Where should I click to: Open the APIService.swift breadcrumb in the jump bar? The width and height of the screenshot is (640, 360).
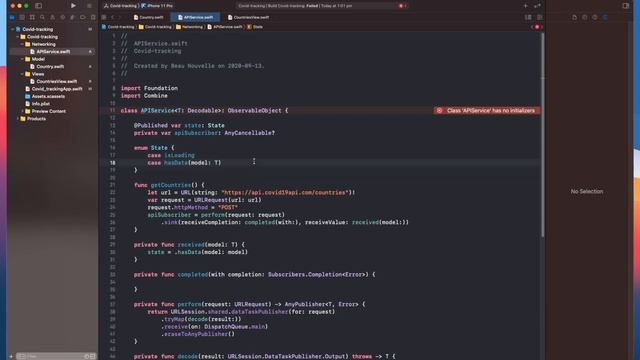pos(225,27)
